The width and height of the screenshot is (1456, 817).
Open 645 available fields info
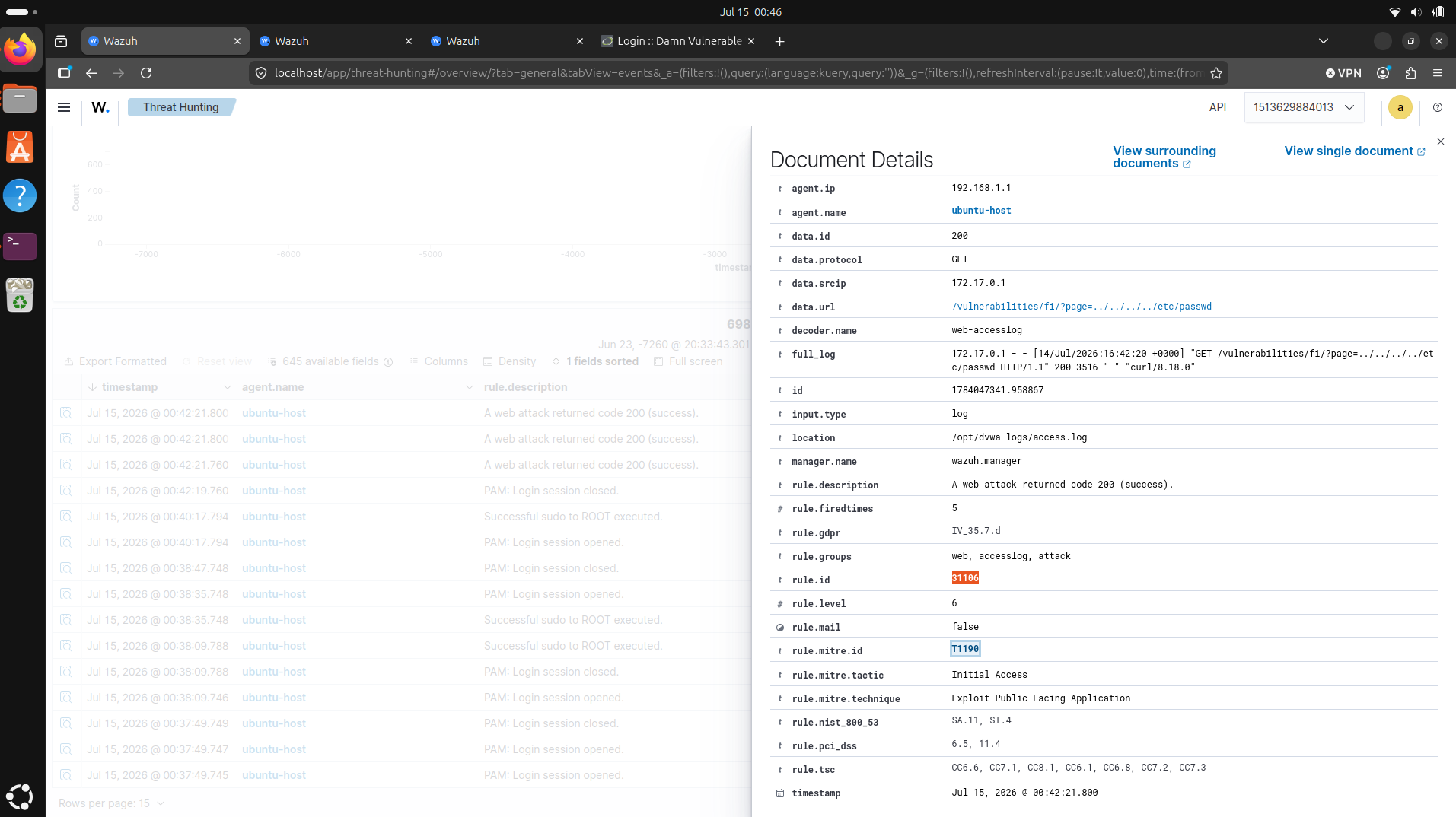pyautogui.click(x=388, y=362)
